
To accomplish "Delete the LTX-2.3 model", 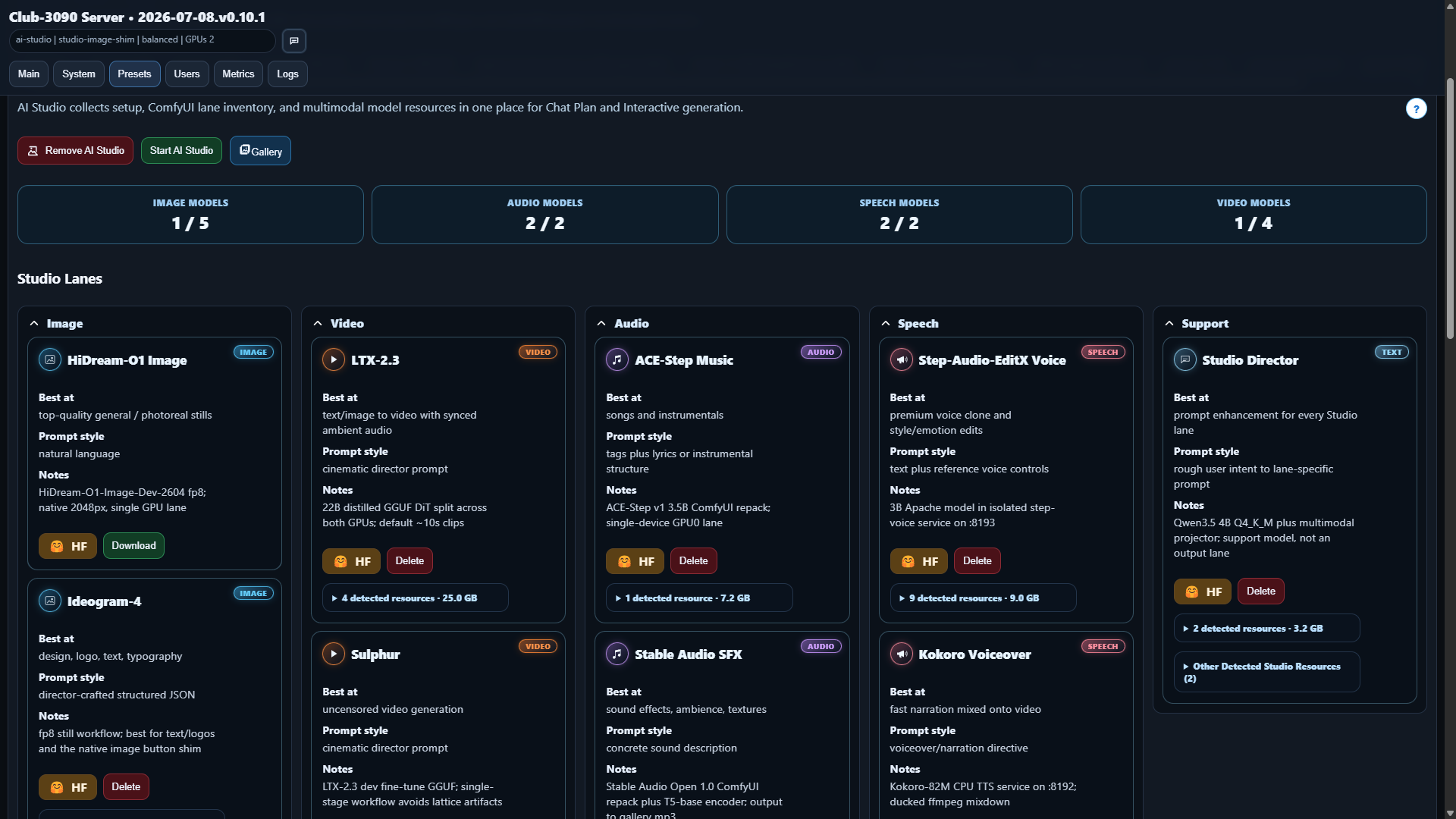I will tap(409, 561).
